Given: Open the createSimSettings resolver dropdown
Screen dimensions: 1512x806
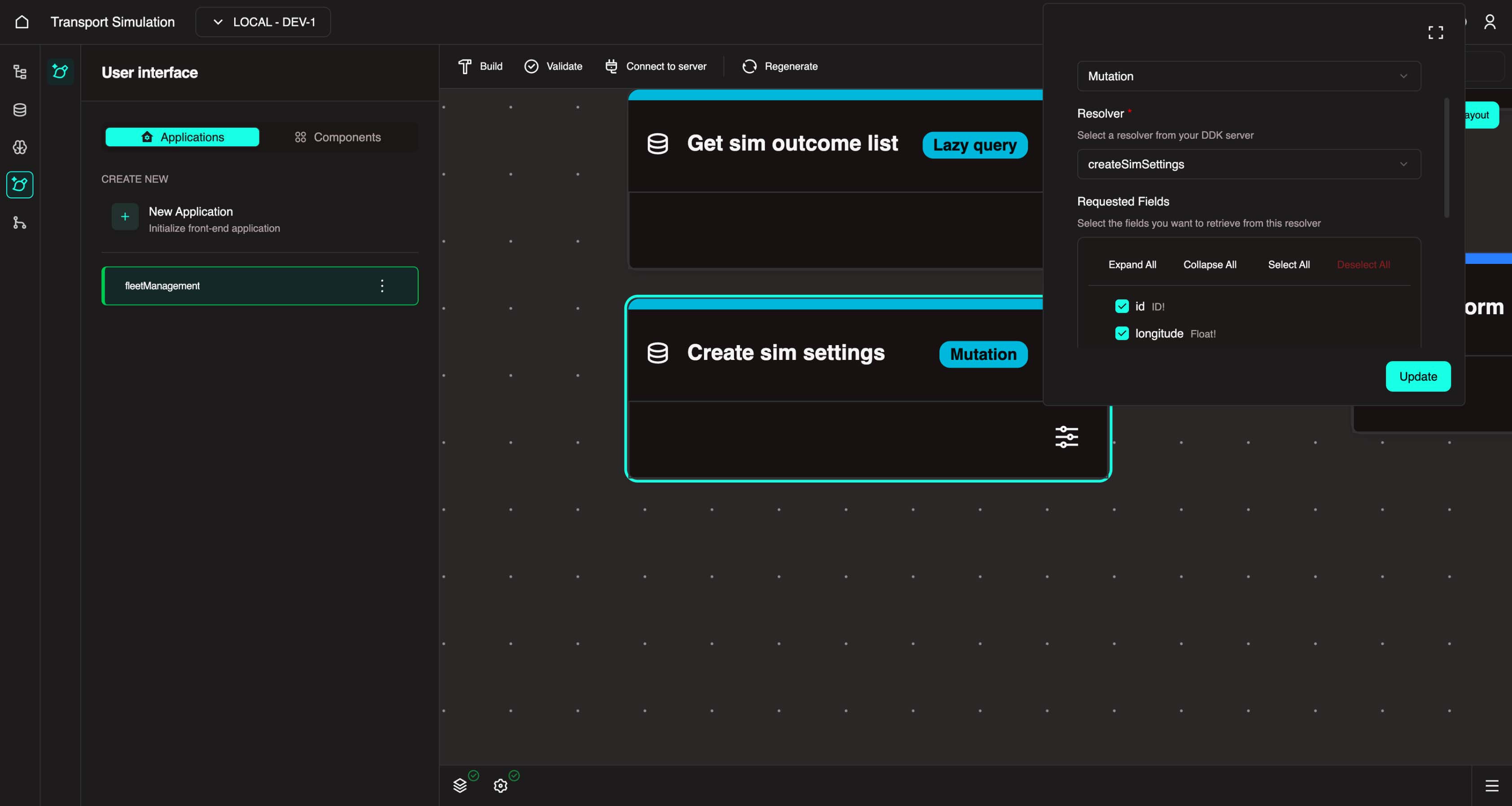Looking at the screenshot, I should click(x=1249, y=164).
